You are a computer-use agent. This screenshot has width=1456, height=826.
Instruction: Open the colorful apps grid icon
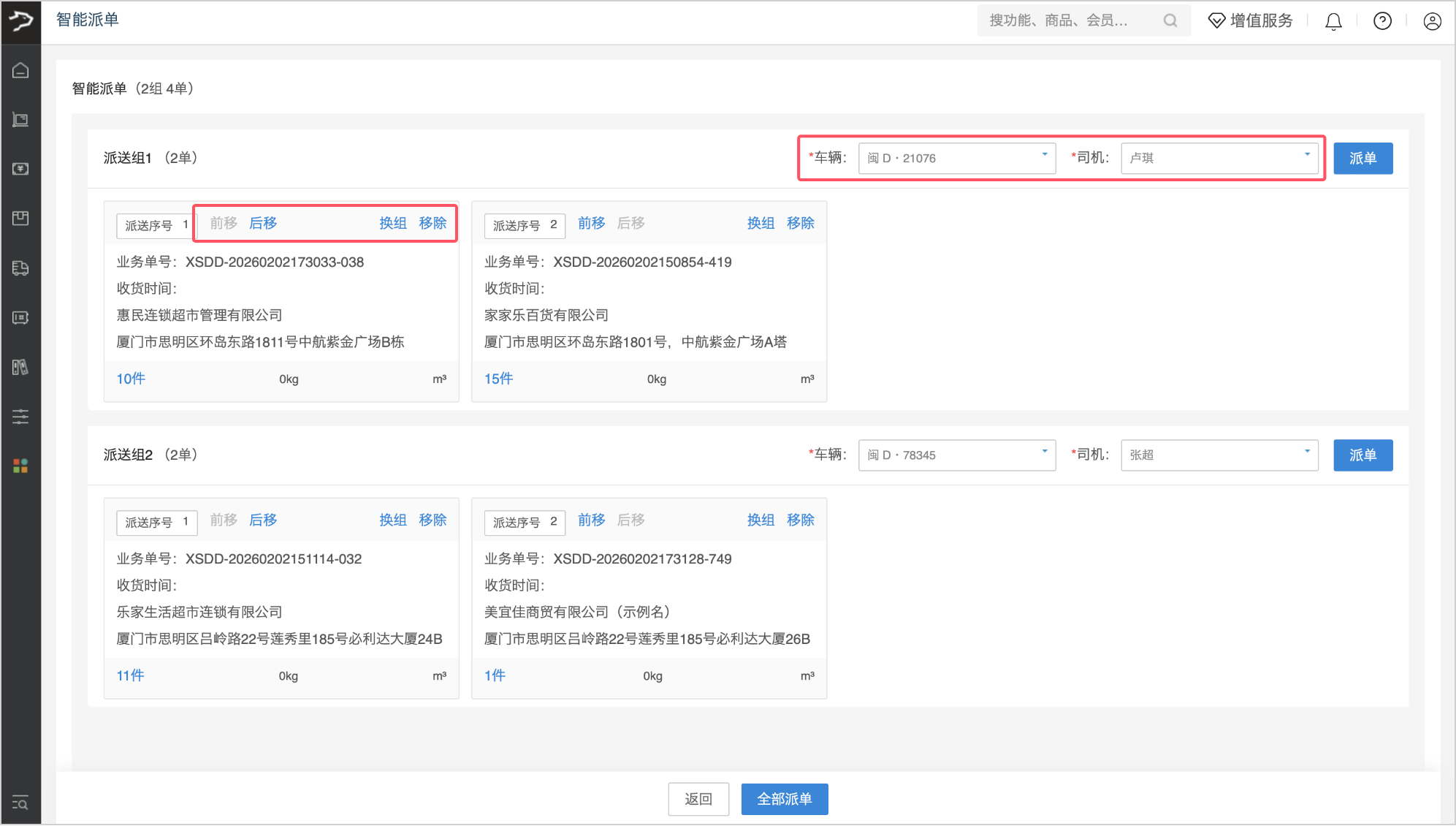(x=20, y=466)
